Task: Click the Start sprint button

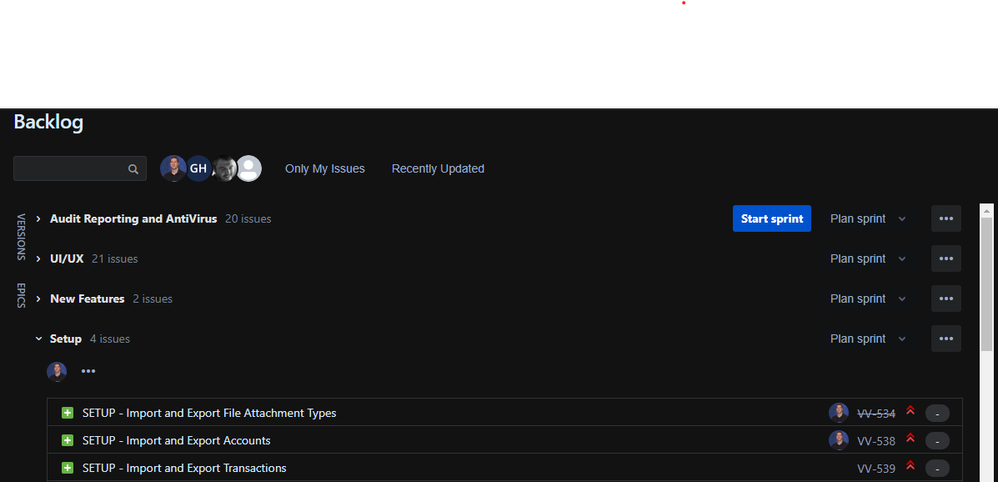Action: [x=772, y=218]
